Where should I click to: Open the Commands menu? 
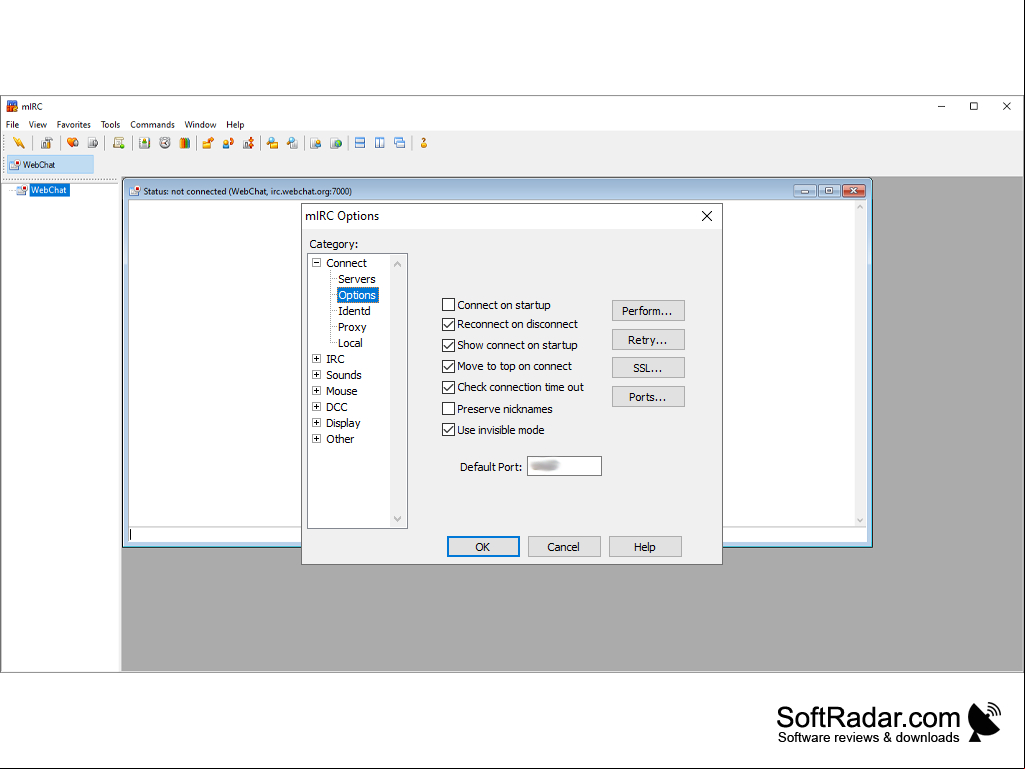pyautogui.click(x=152, y=124)
